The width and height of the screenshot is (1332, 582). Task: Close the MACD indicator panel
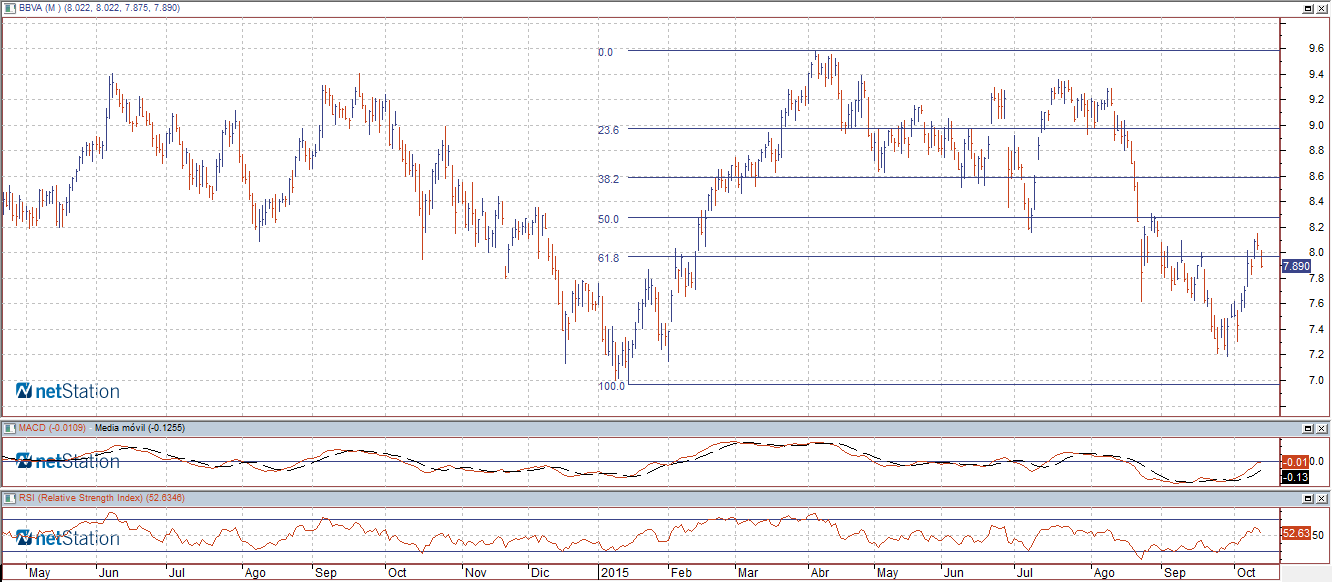[x=1323, y=428]
